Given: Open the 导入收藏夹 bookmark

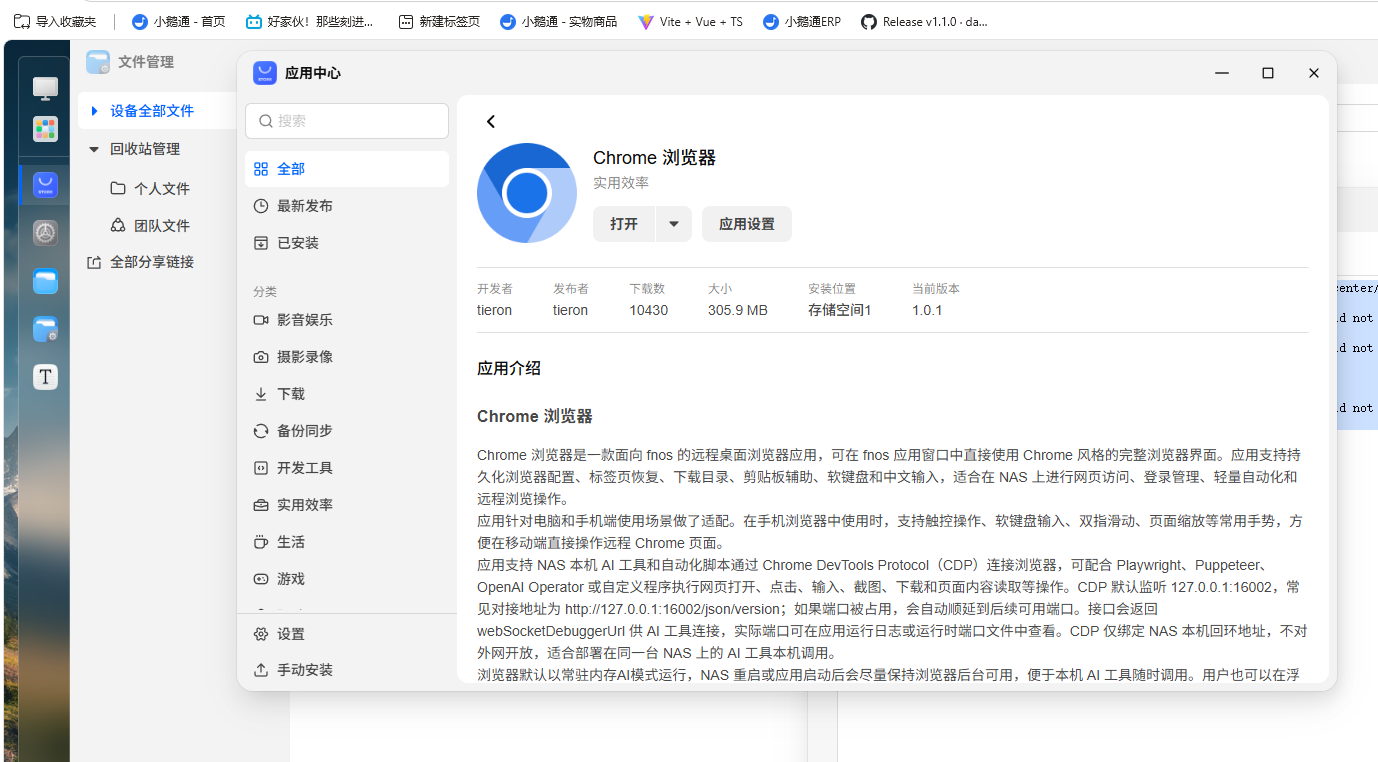Looking at the screenshot, I should point(55,21).
